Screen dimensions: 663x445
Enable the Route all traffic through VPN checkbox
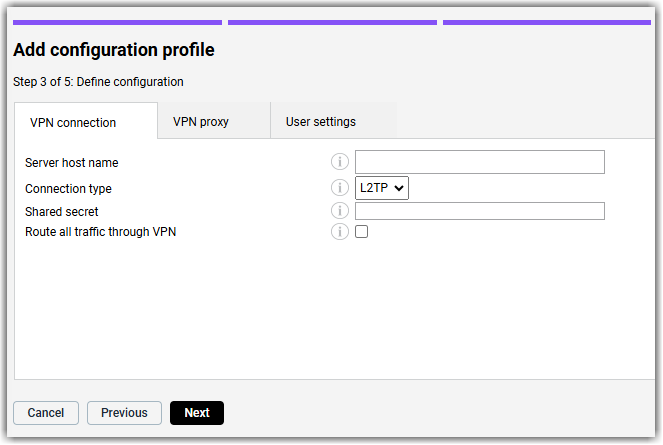(361, 231)
